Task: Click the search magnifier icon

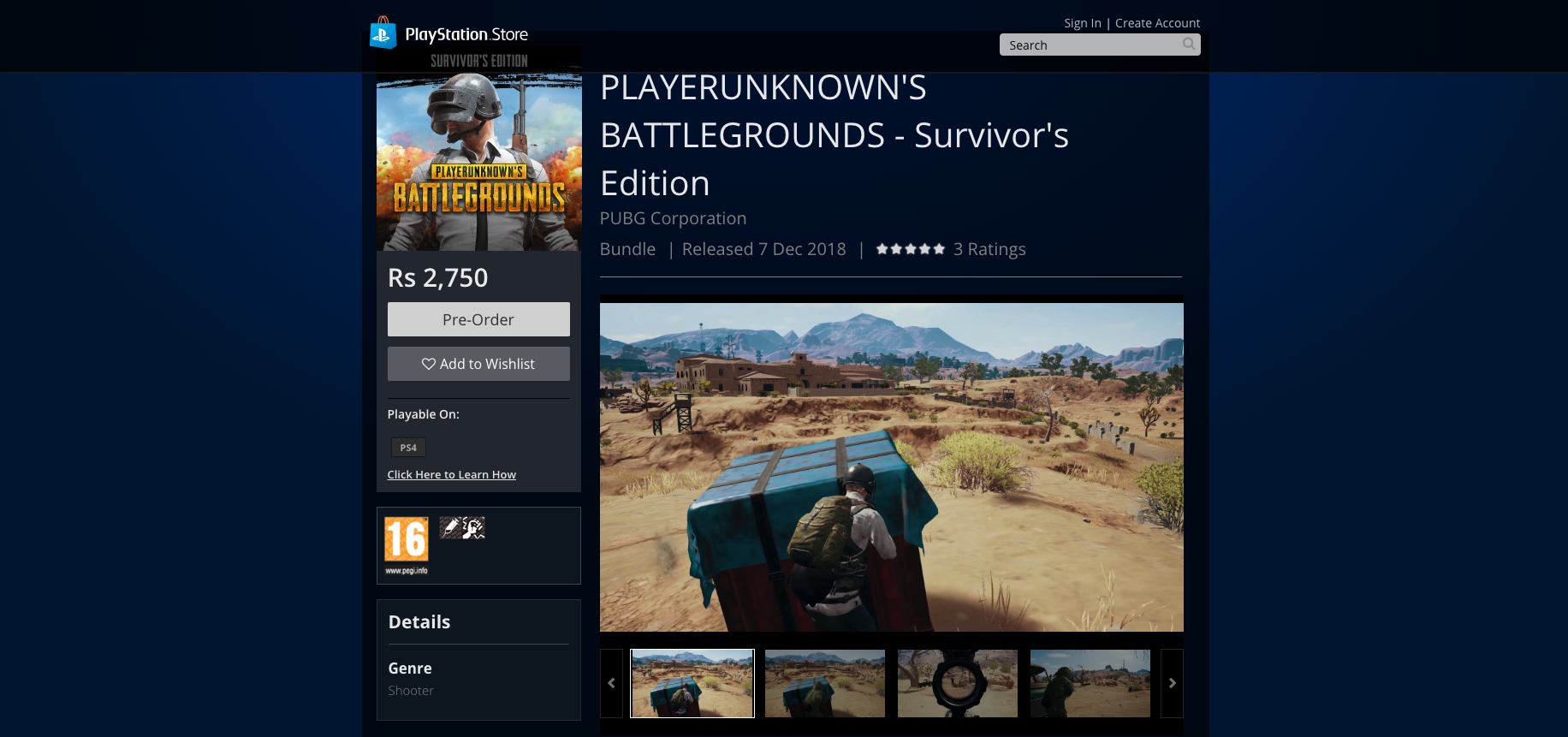Action: [1189, 45]
